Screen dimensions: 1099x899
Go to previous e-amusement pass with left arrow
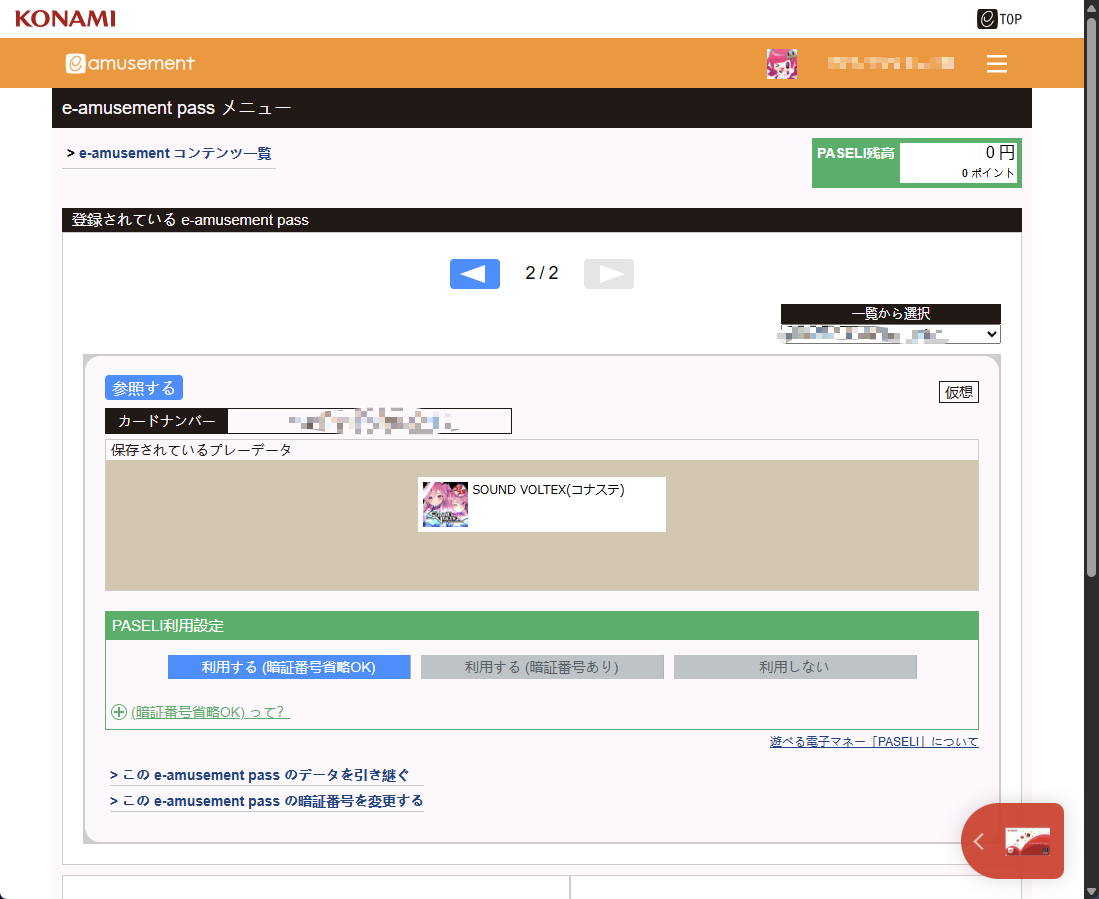click(x=474, y=274)
